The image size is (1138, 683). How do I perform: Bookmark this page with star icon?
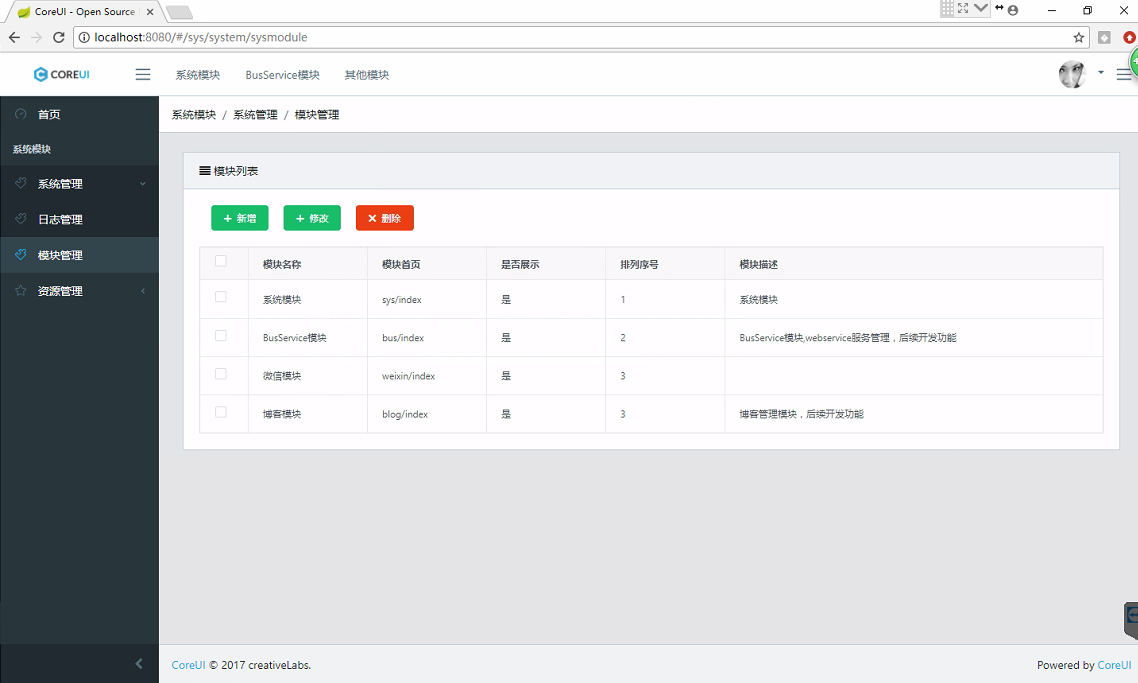[1079, 38]
